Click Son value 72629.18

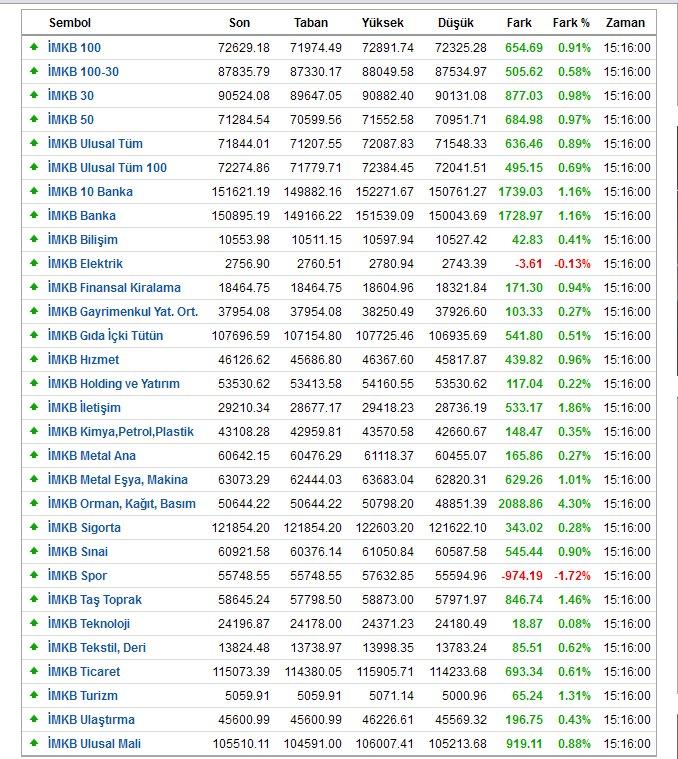pos(244,47)
